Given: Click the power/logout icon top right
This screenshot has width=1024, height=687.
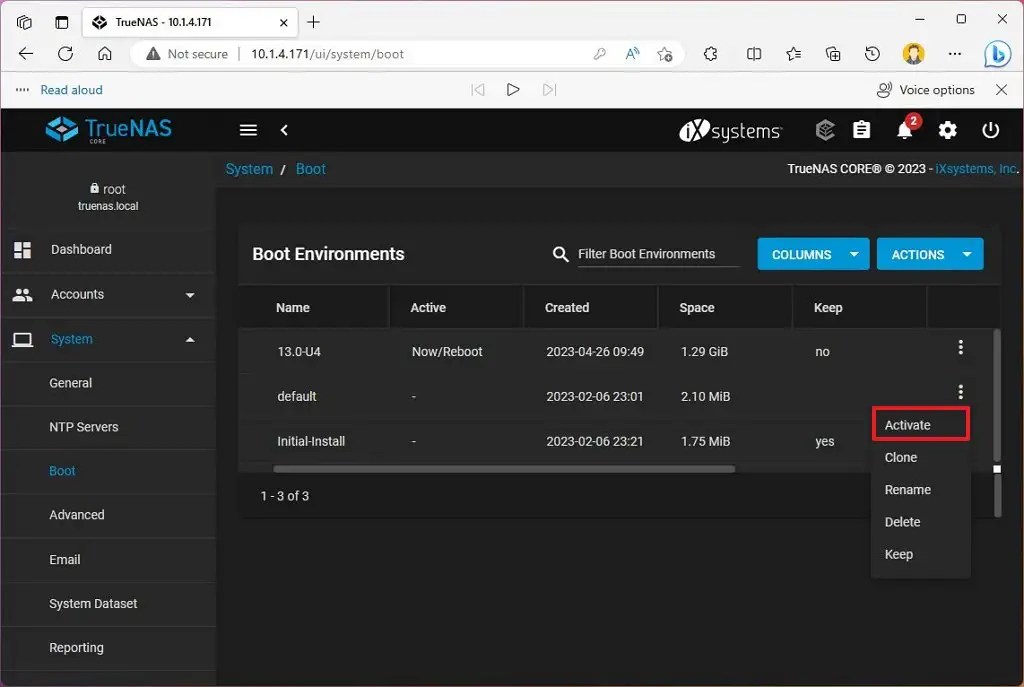Looking at the screenshot, I should 990,130.
